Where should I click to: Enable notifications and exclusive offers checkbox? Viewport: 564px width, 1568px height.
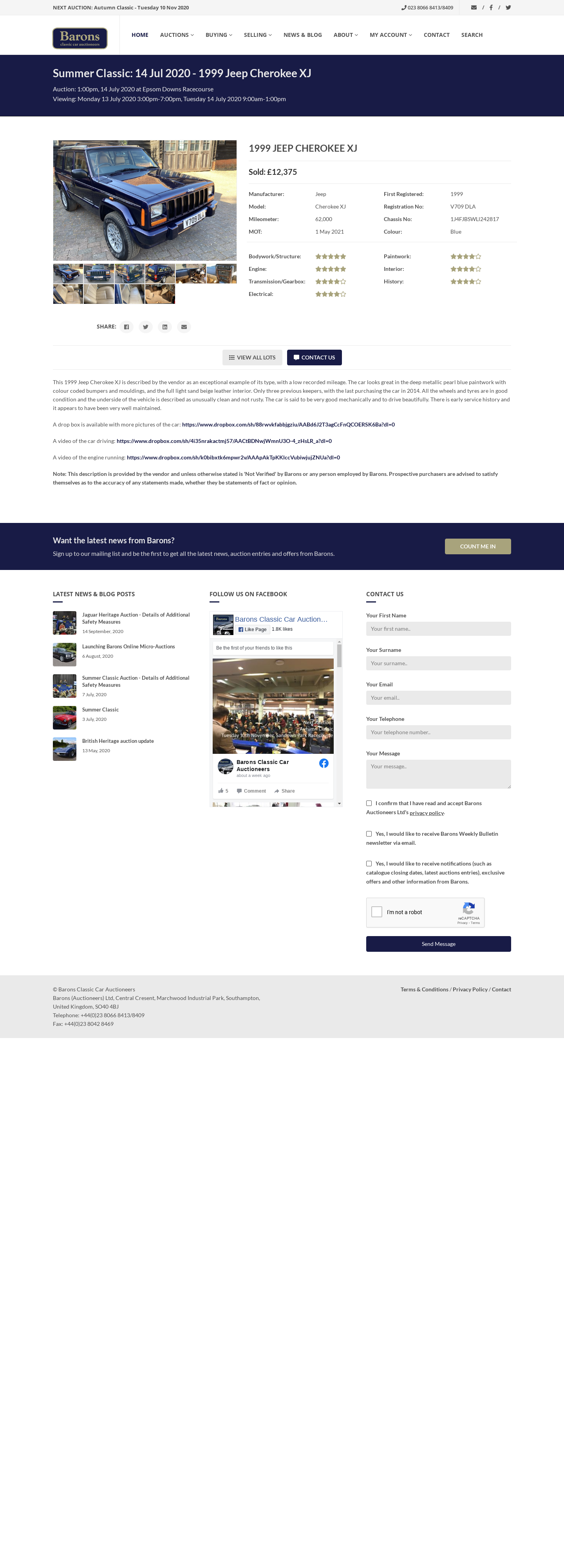point(369,864)
